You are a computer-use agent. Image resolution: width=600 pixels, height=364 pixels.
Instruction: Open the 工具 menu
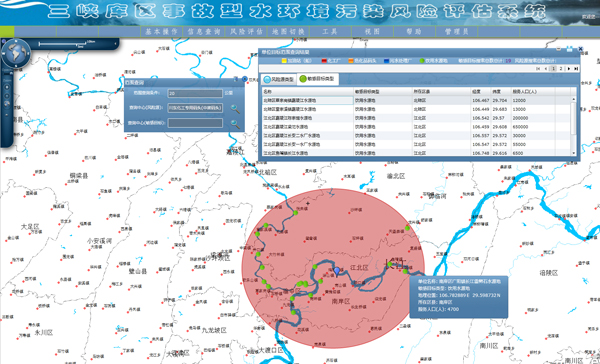pyautogui.click(x=330, y=31)
